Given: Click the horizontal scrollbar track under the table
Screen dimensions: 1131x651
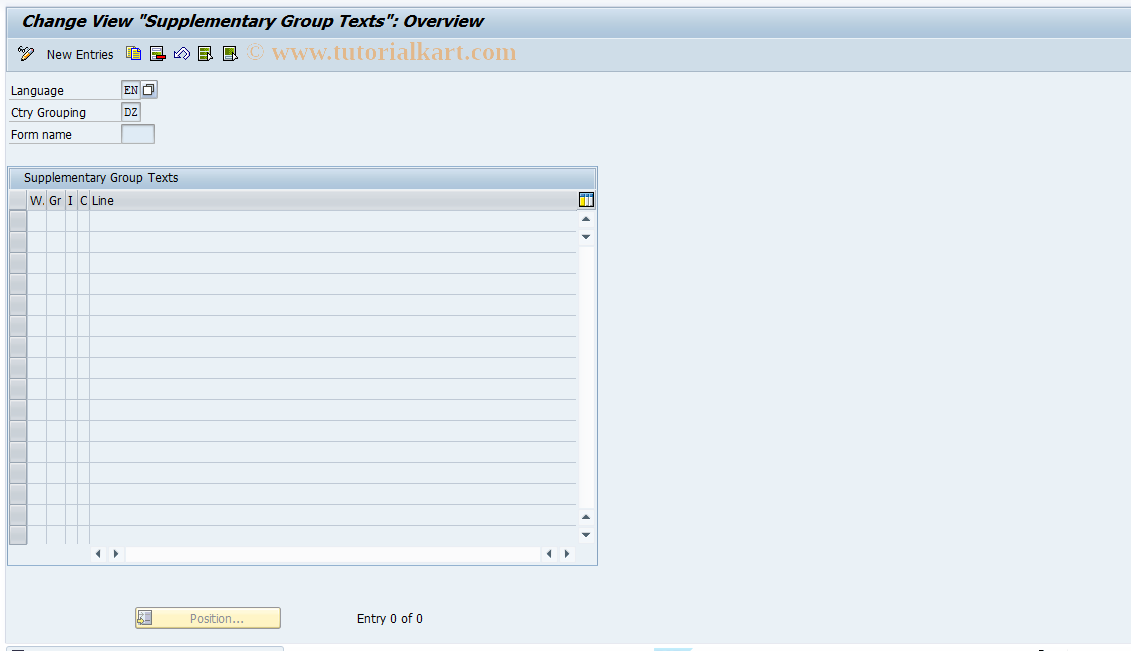Looking at the screenshot, I should tap(333, 554).
